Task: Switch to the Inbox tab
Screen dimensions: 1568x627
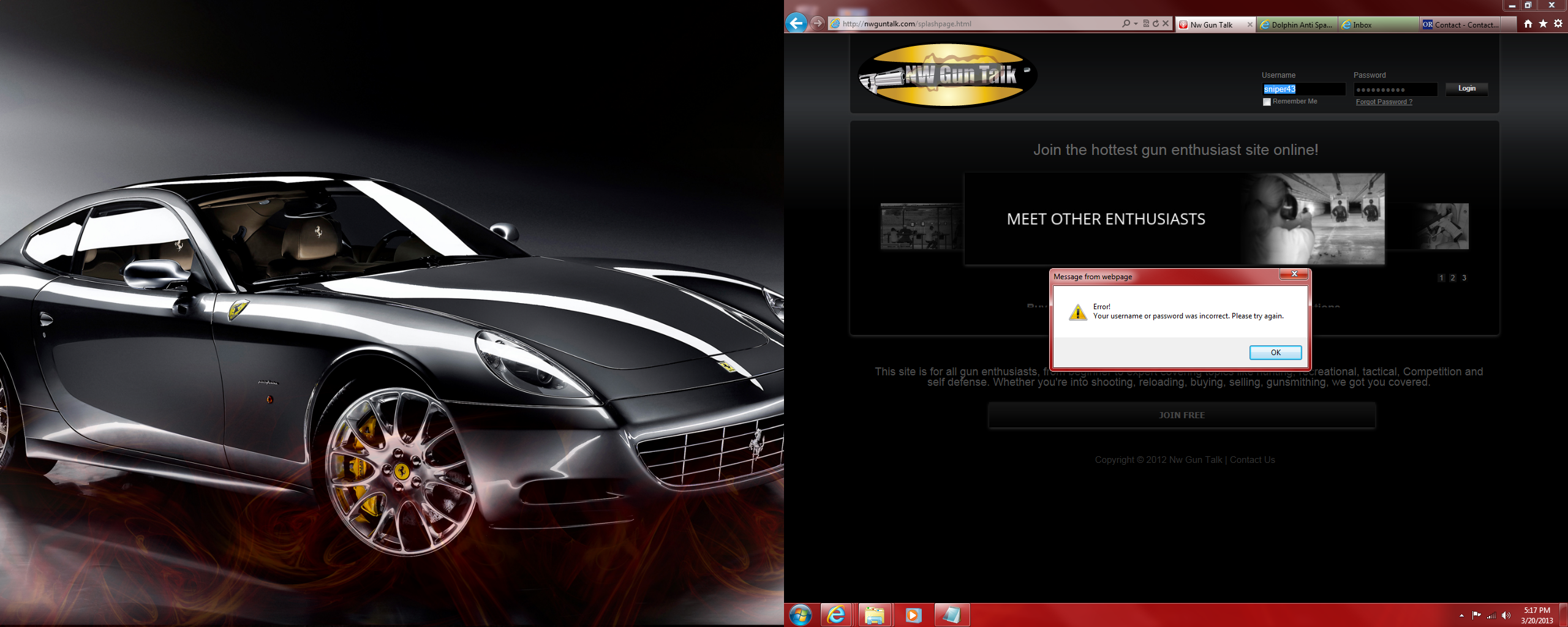Action: click(1377, 25)
